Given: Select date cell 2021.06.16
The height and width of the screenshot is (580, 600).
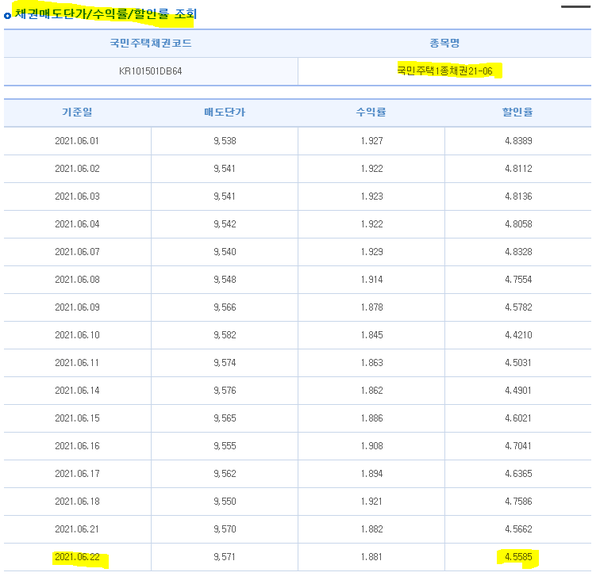Looking at the screenshot, I should [x=77, y=446].
